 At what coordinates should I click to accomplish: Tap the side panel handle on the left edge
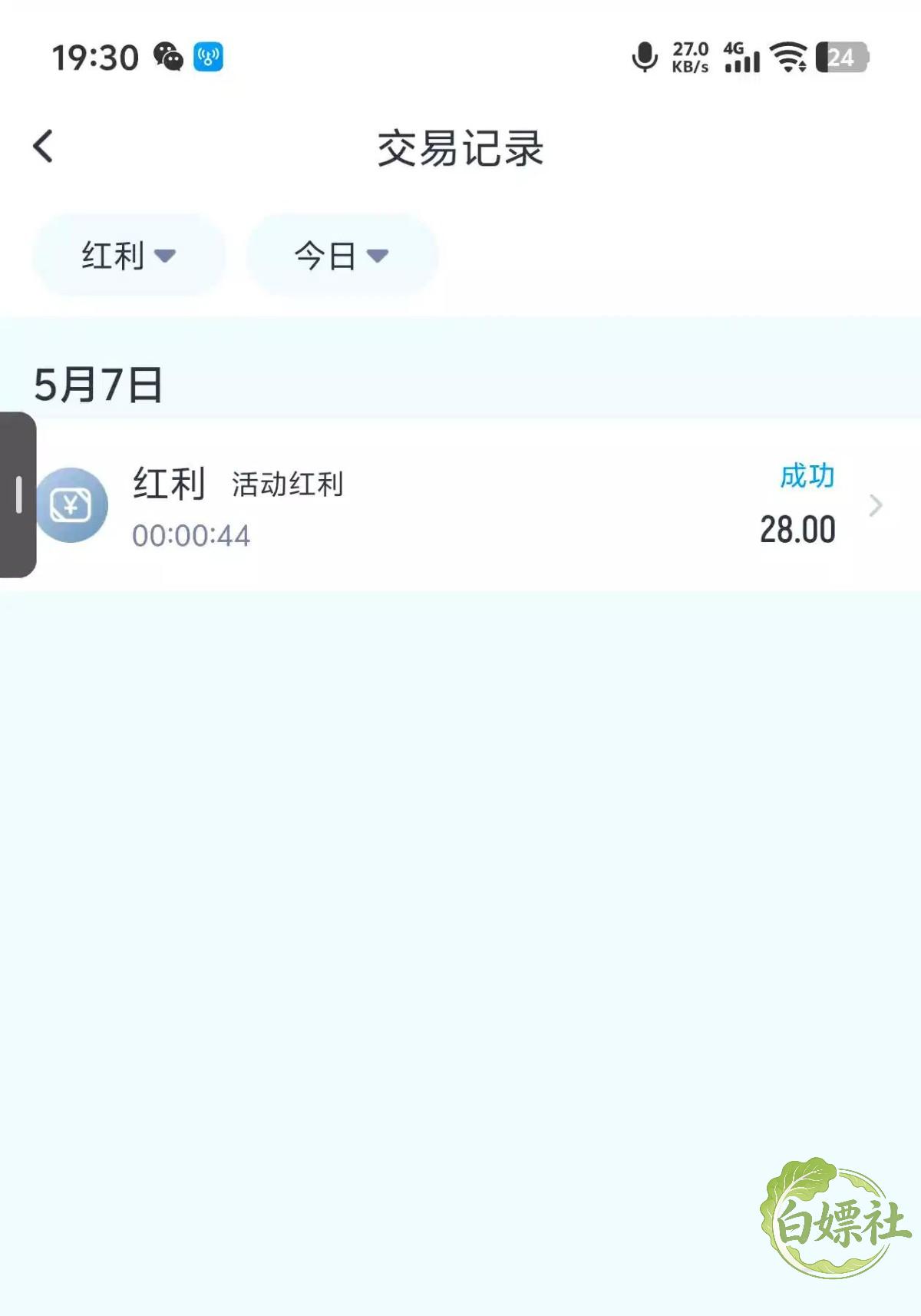coord(18,494)
